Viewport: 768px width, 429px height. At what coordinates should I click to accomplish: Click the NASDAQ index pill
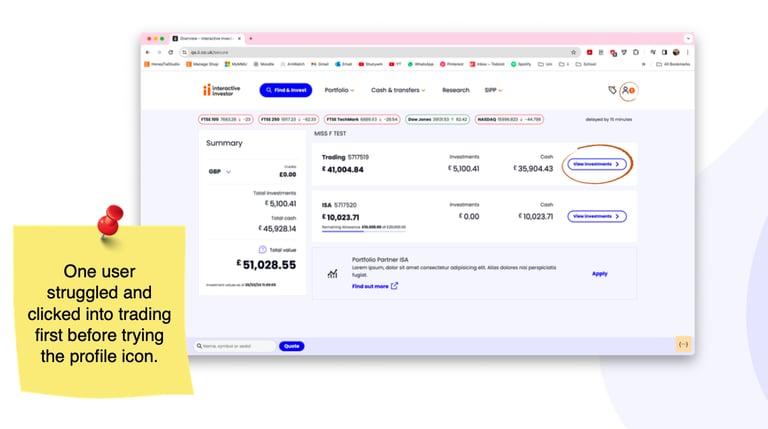click(509, 119)
